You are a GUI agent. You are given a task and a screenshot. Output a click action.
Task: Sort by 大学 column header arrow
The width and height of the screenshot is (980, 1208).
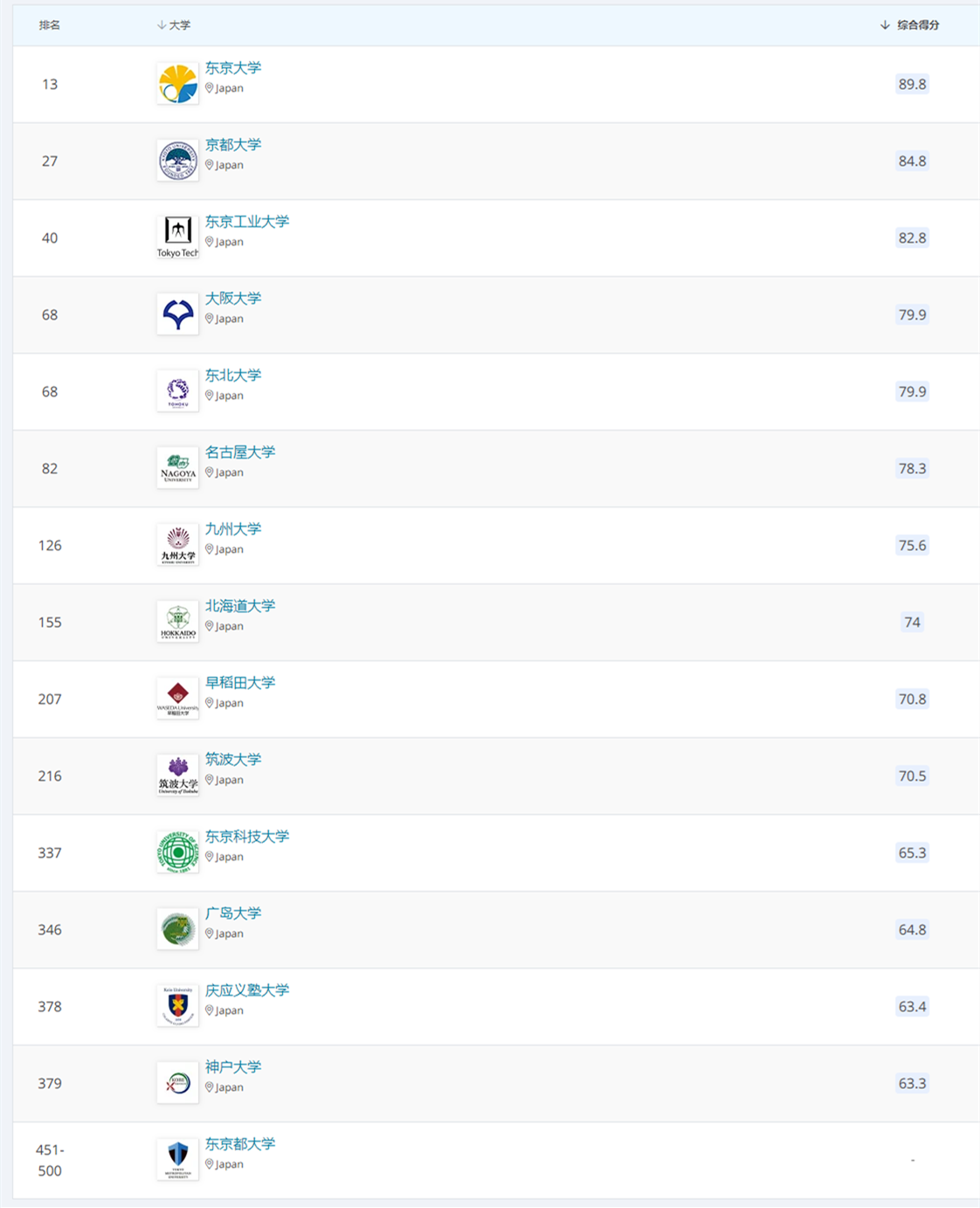[162, 25]
